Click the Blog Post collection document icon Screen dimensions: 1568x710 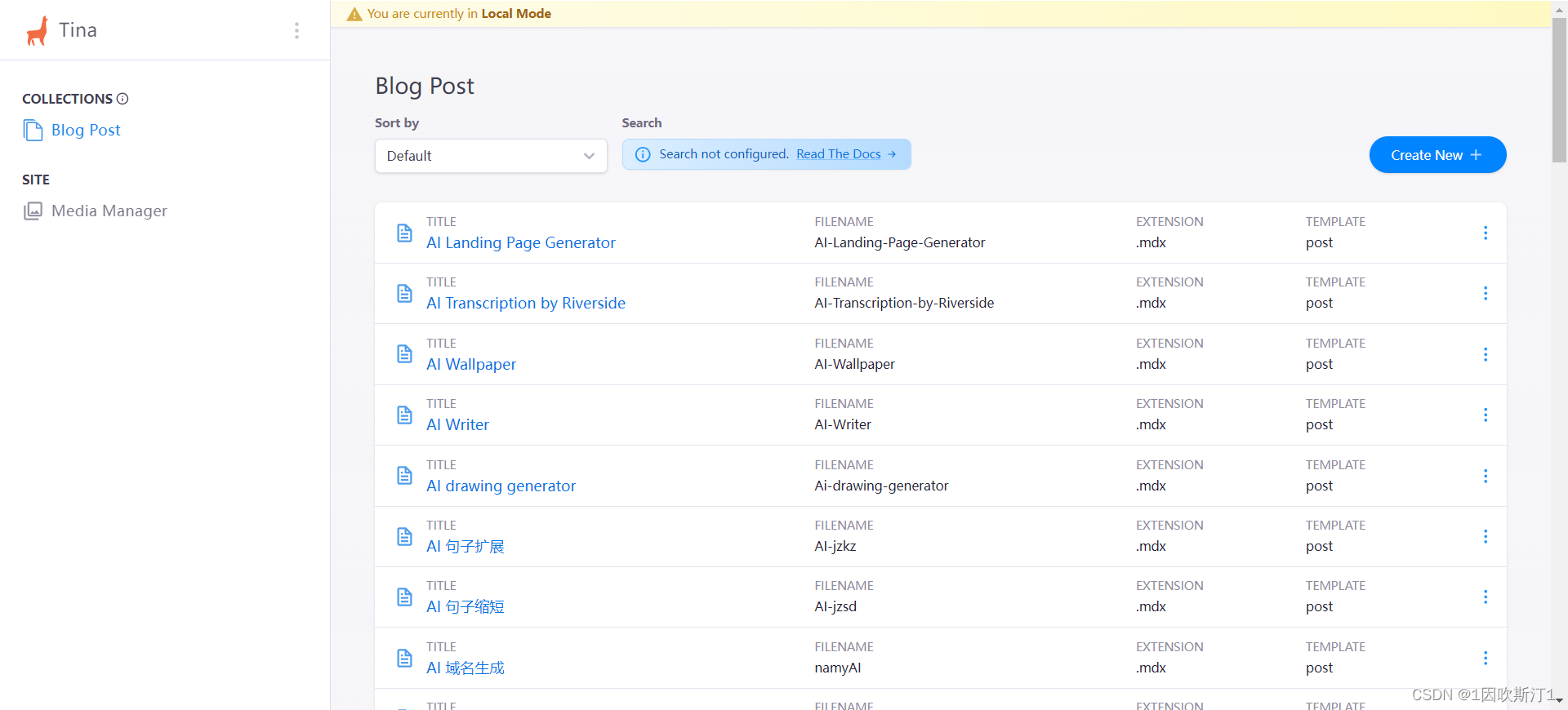(x=33, y=131)
